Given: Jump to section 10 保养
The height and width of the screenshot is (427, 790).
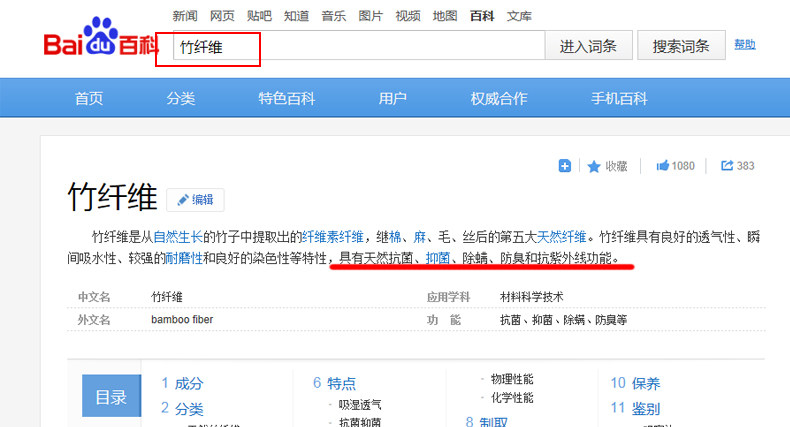Looking at the screenshot, I should [x=635, y=384].
